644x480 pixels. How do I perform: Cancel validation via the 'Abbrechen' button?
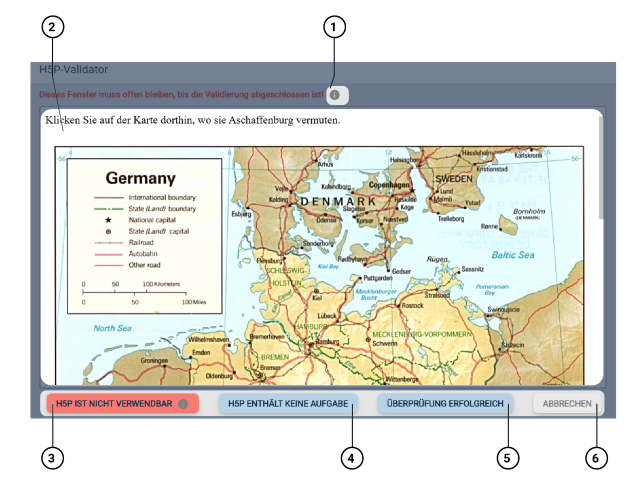pyautogui.click(x=568, y=404)
